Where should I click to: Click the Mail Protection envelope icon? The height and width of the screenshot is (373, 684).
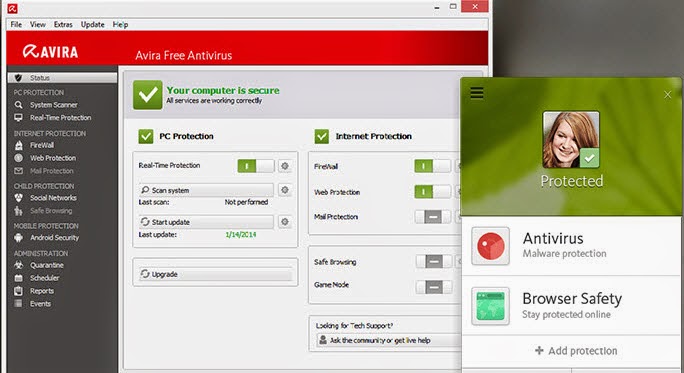coord(18,171)
